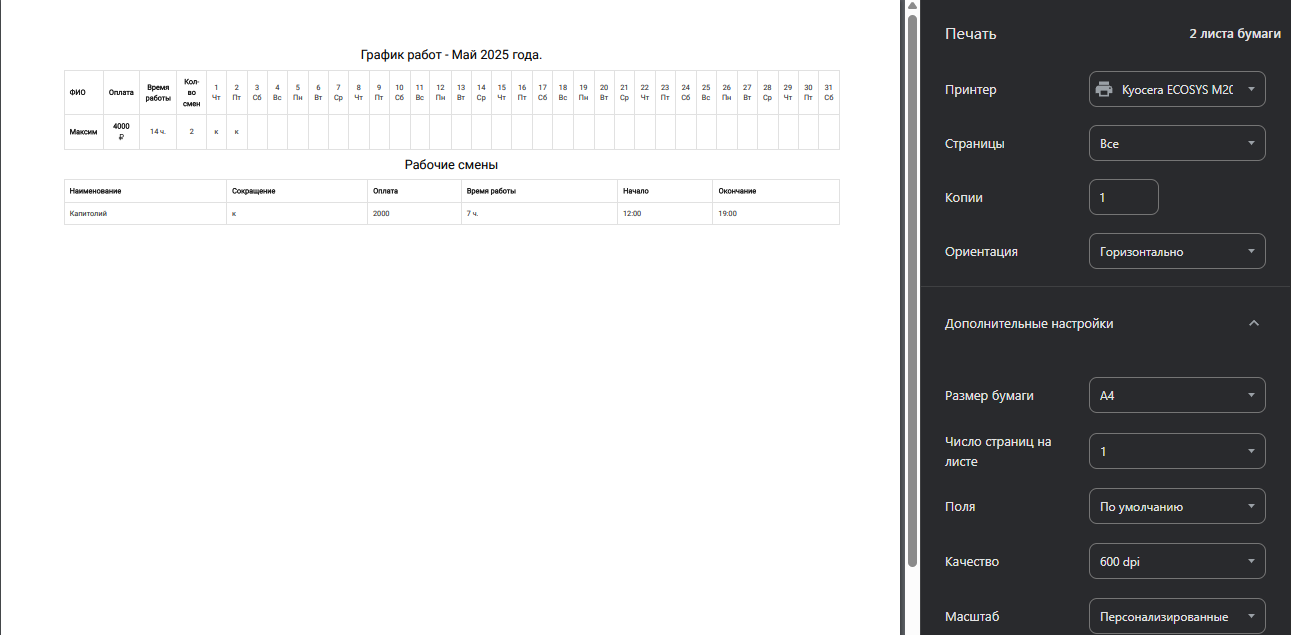Open the Printer destination dropdown
This screenshot has width=1291, height=635.
pyautogui.click(x=1176, y=89)
